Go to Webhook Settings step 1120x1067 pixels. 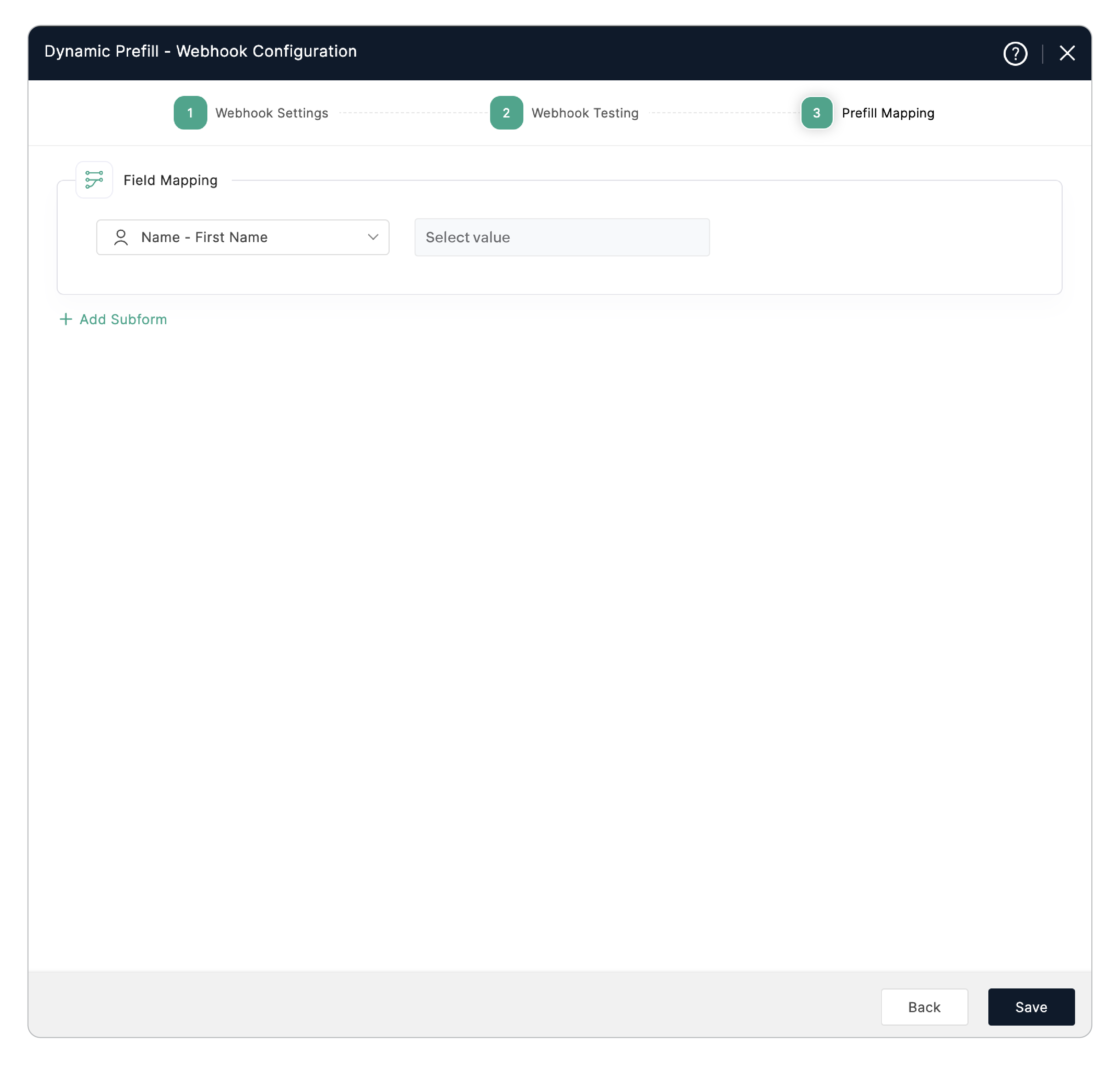[x=272, y=113]
